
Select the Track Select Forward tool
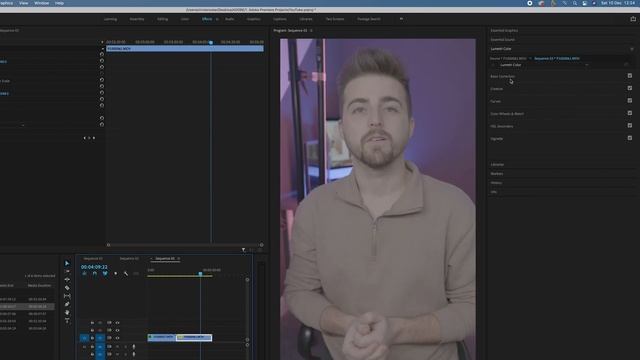[x=67, y=271]
